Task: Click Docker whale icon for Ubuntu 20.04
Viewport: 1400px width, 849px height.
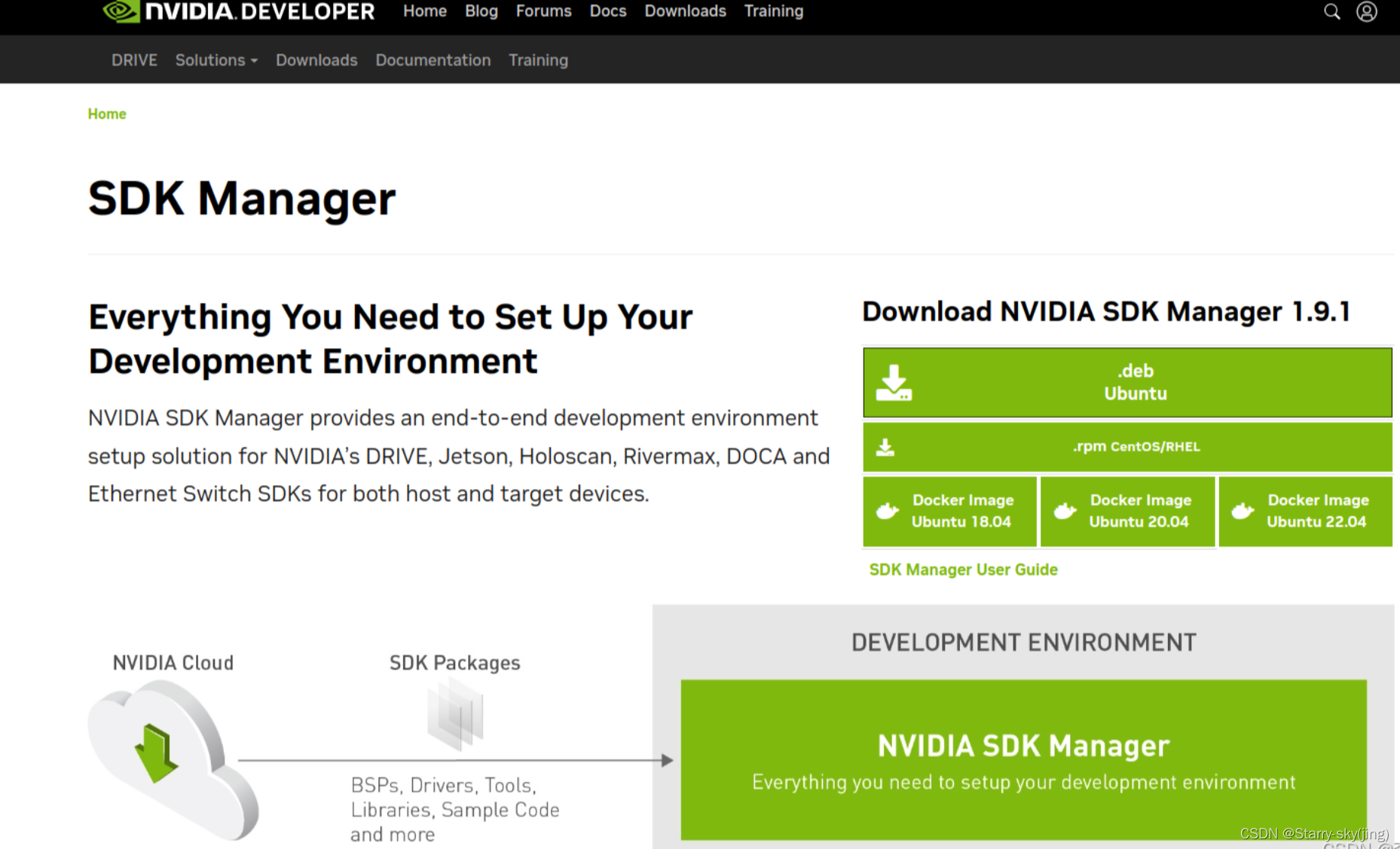Action: coord(1065,512)
